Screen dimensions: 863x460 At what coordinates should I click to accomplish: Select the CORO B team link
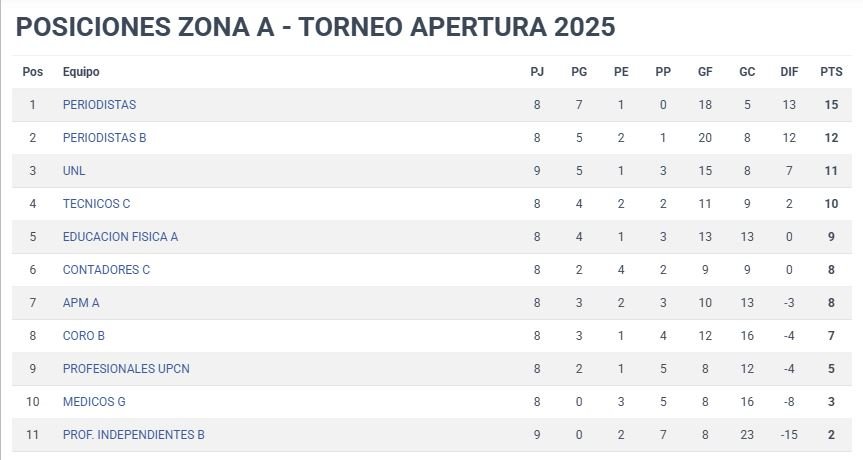pos(84,336)
